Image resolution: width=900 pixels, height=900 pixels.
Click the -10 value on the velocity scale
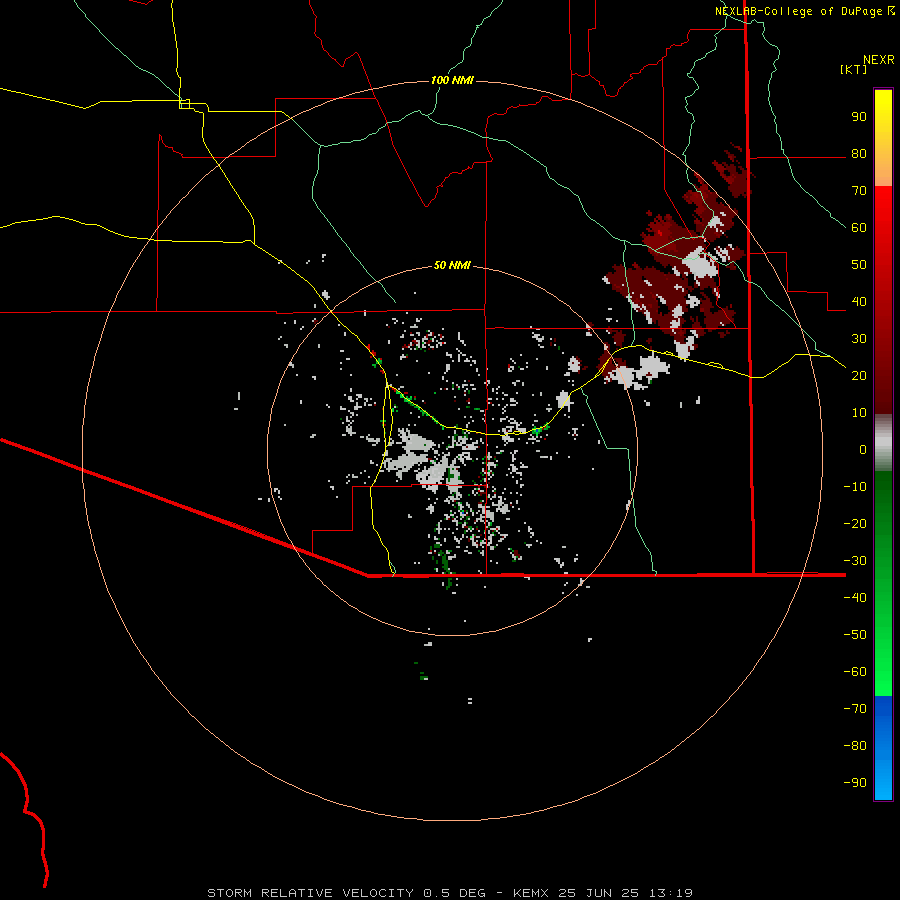(x=855, y=487)
